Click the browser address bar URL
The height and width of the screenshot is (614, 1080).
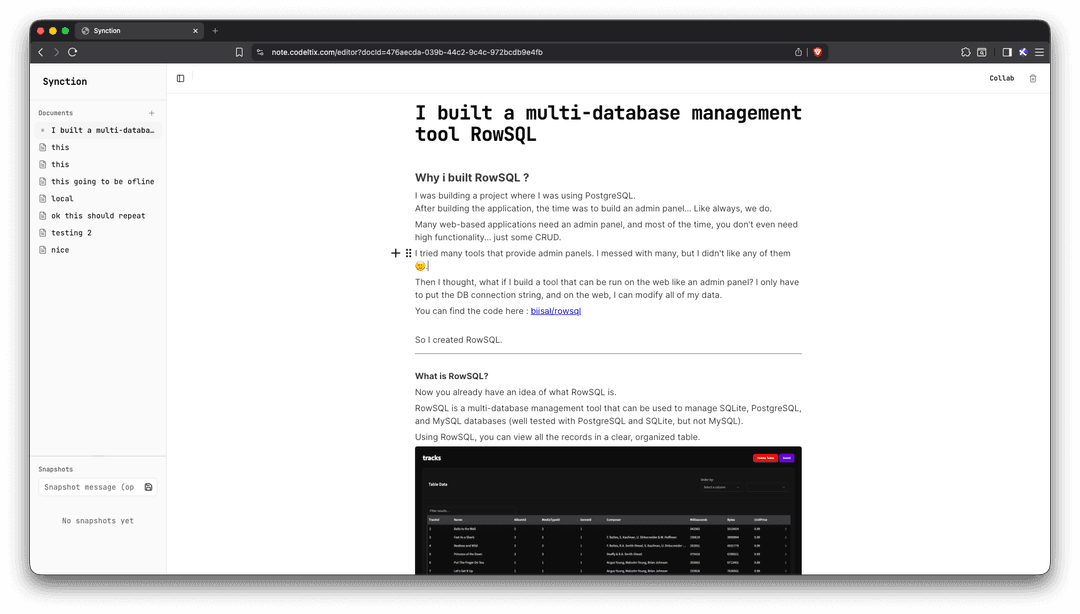pos(407,52)
